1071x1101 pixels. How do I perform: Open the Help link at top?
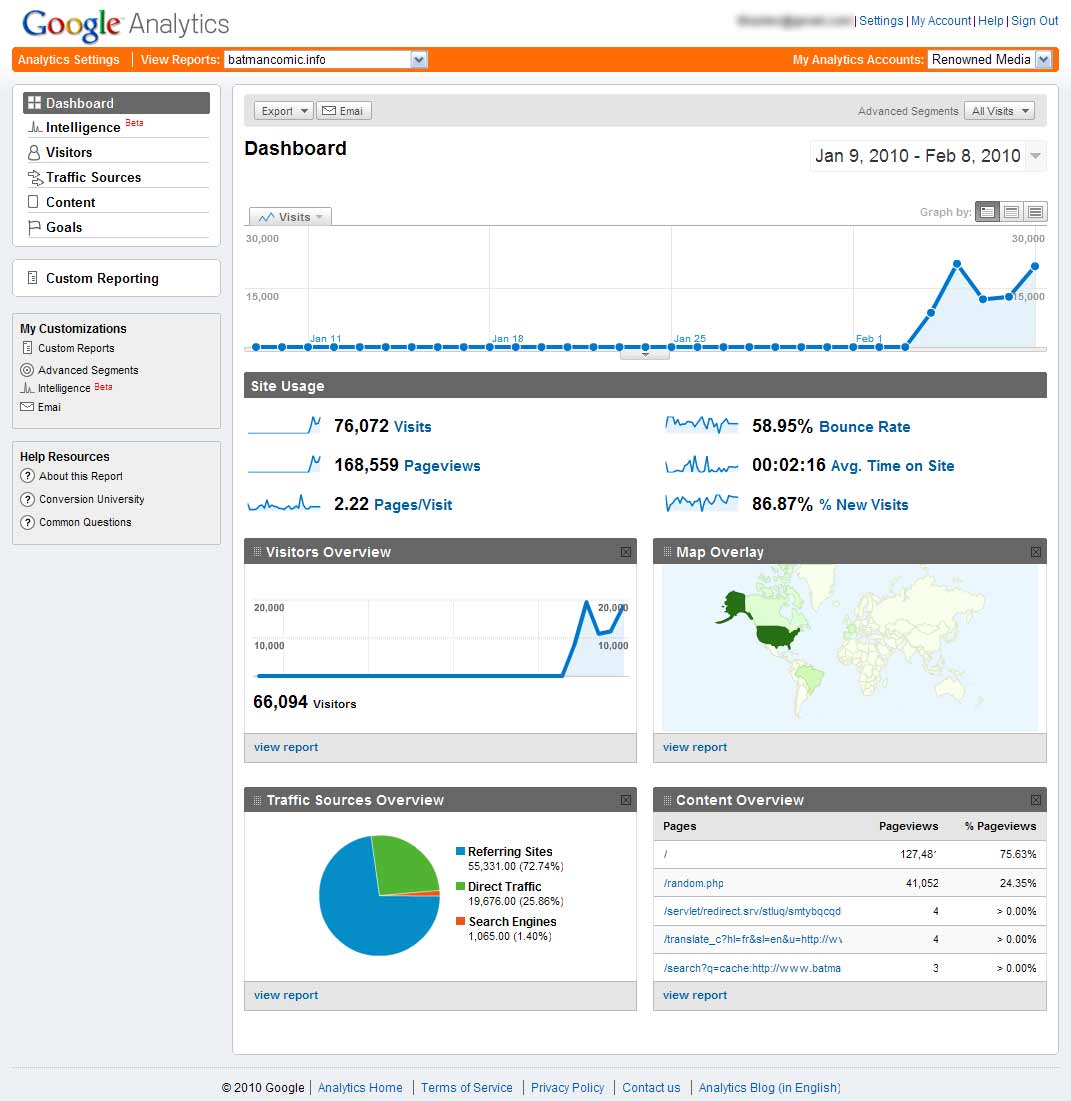pyautogui.click(x=990, y=21)
